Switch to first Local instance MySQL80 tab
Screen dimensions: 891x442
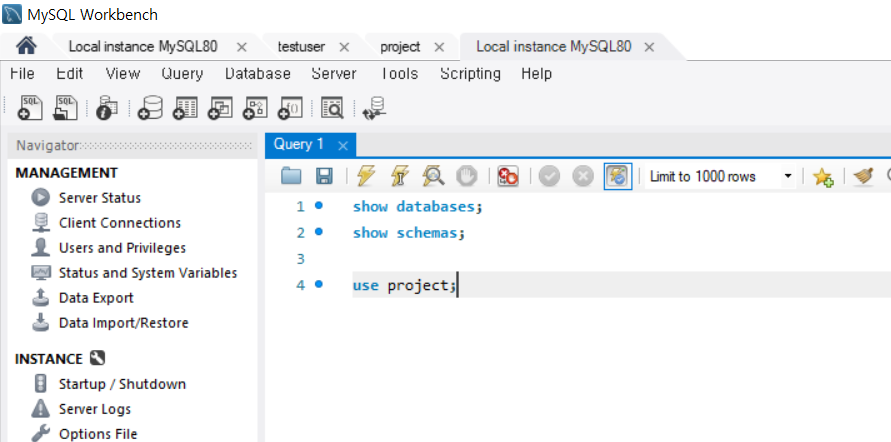[x=143, y=47]
